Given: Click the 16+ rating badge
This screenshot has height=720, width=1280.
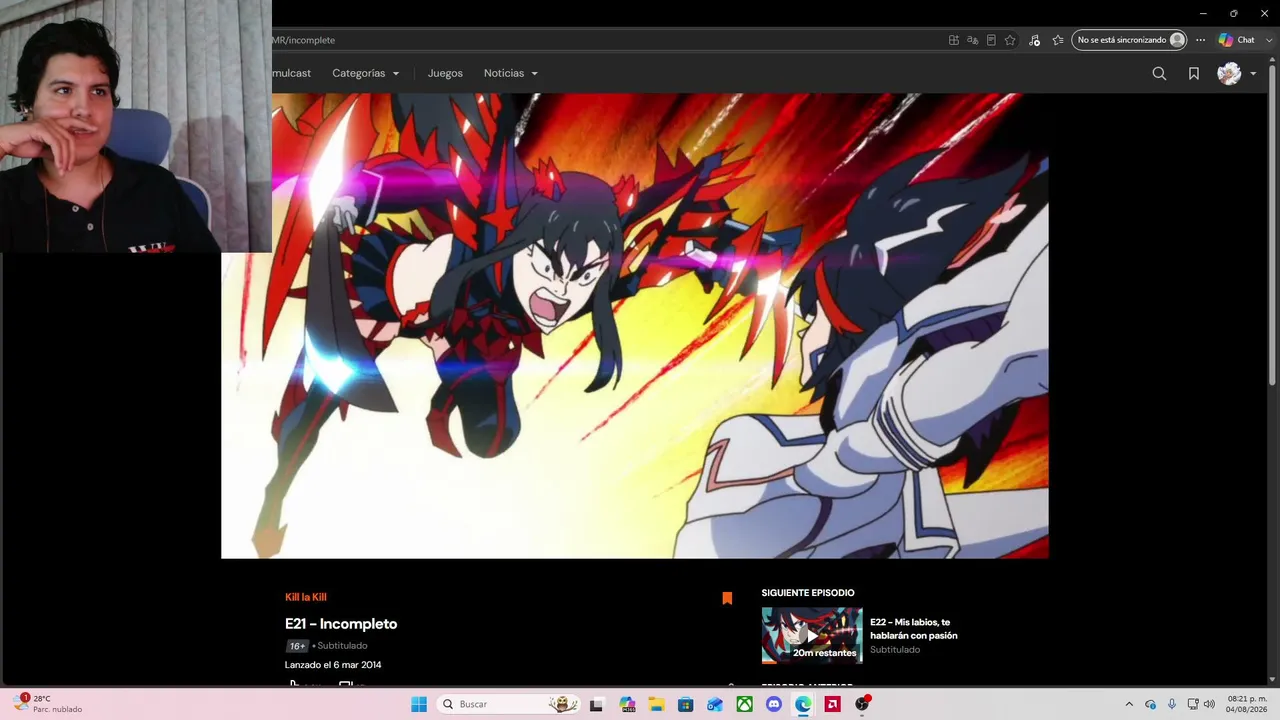Looking at the screenshot, I should tap(297, 646).
